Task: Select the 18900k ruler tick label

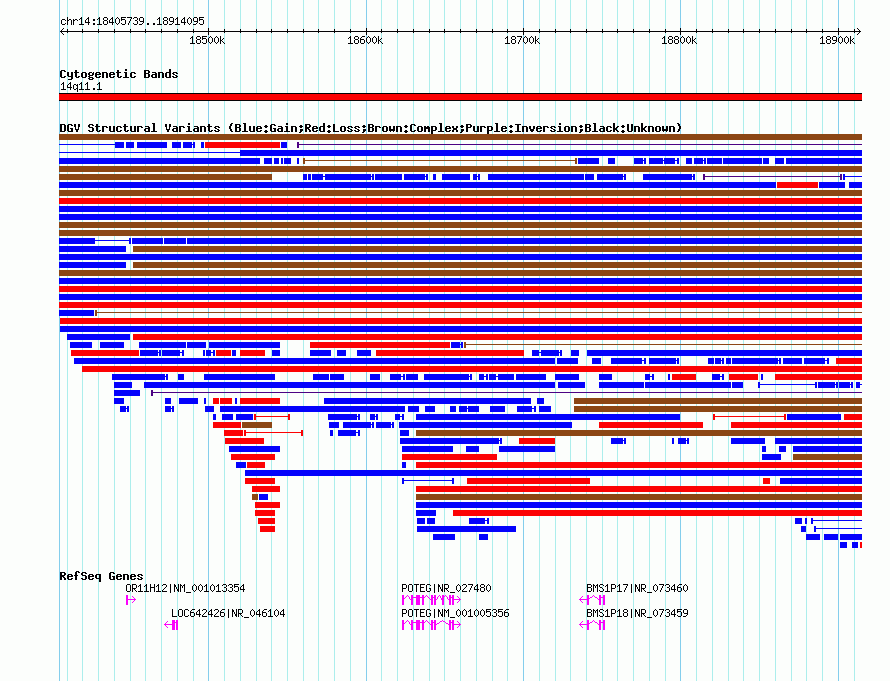Action: pos(837,40)
